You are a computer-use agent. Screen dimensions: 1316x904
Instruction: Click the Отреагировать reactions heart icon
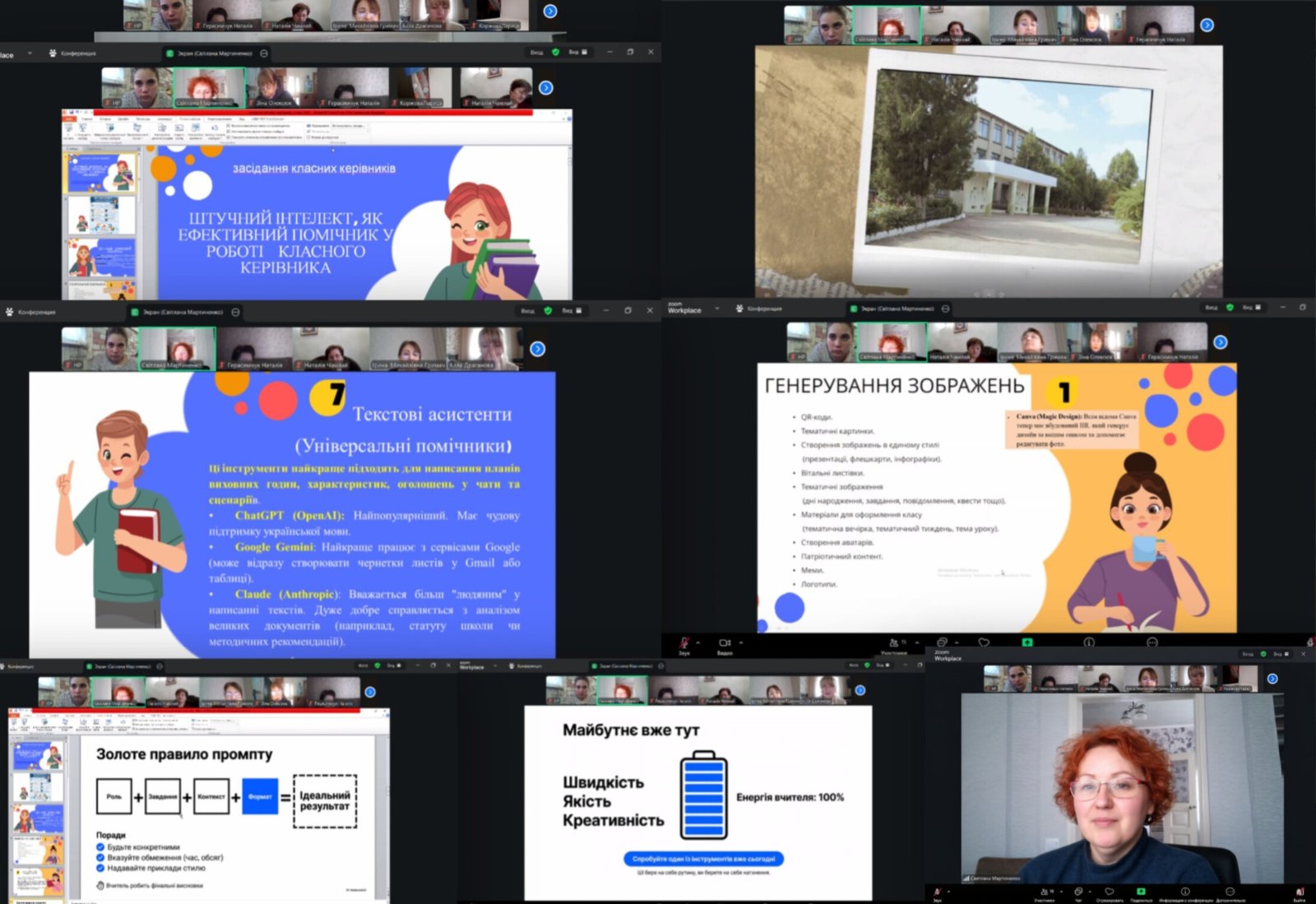point(1109,892)
